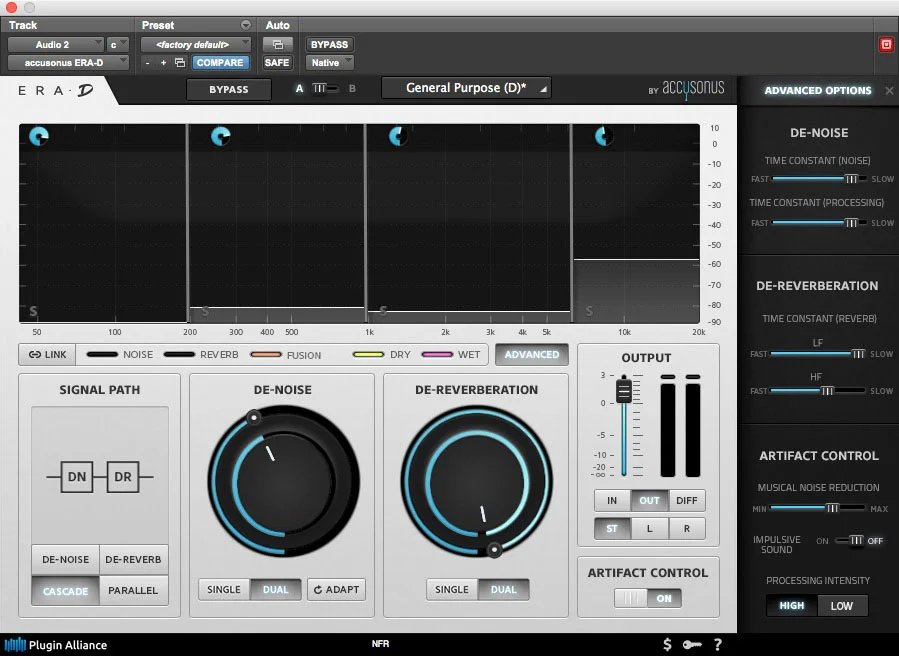
Task: Toggle Artifact Control ON switch
Action: pyautogui.click(x=648, y=598)
